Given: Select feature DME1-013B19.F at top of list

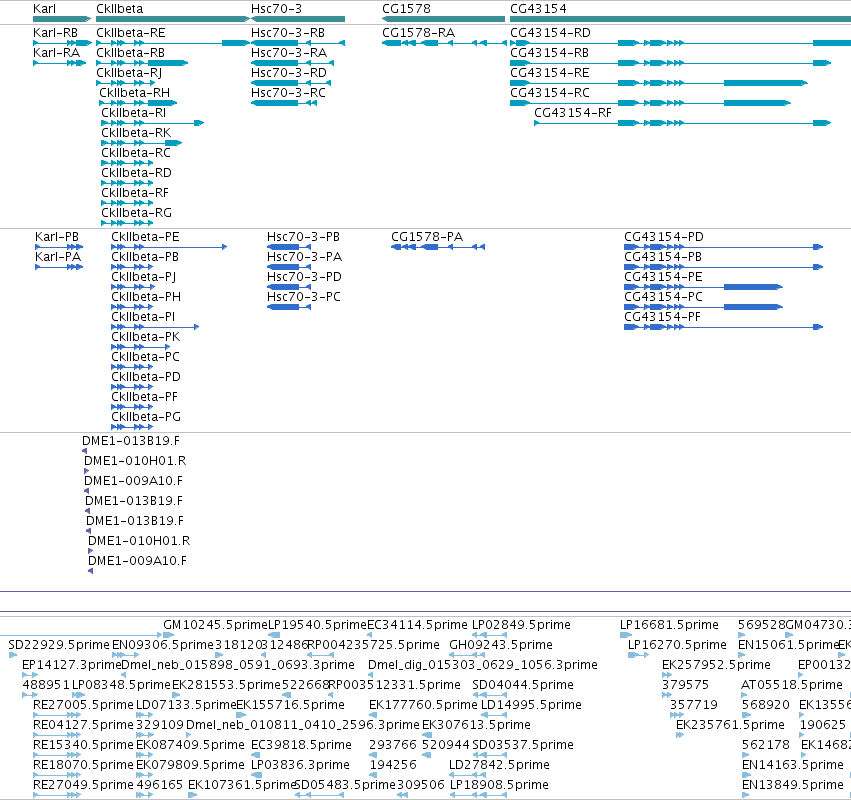Looking at the screenshot, I should [131, 441].
